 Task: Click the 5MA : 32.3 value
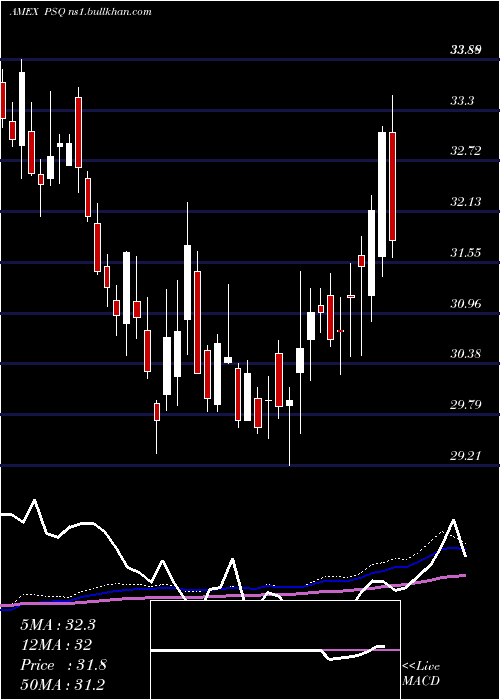58,625
